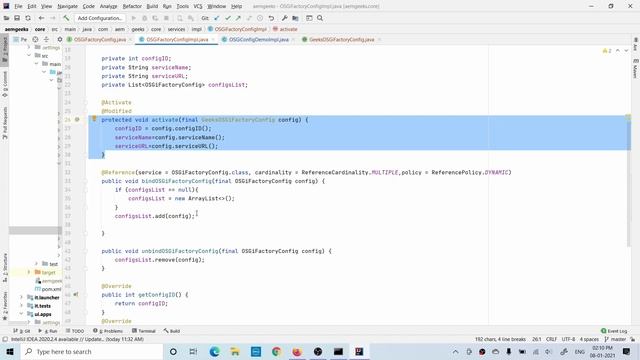Image resolution: width=640 pixels, height=360 pixels.
Task: Click the gutter marker beside the activate method
Action: click(77, 120)
